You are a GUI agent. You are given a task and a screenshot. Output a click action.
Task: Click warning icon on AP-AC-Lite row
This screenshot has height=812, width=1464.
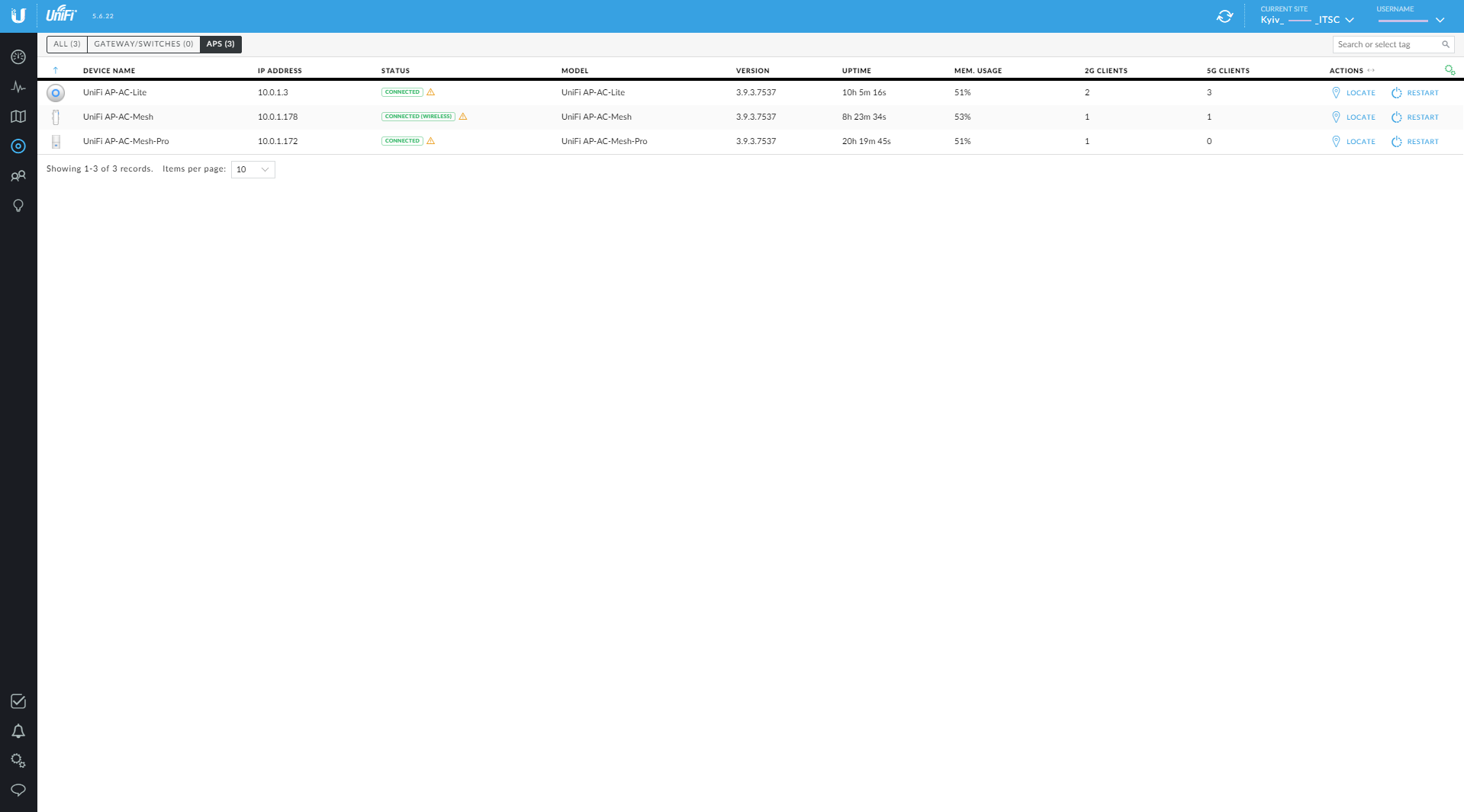[x=430, y=92]
